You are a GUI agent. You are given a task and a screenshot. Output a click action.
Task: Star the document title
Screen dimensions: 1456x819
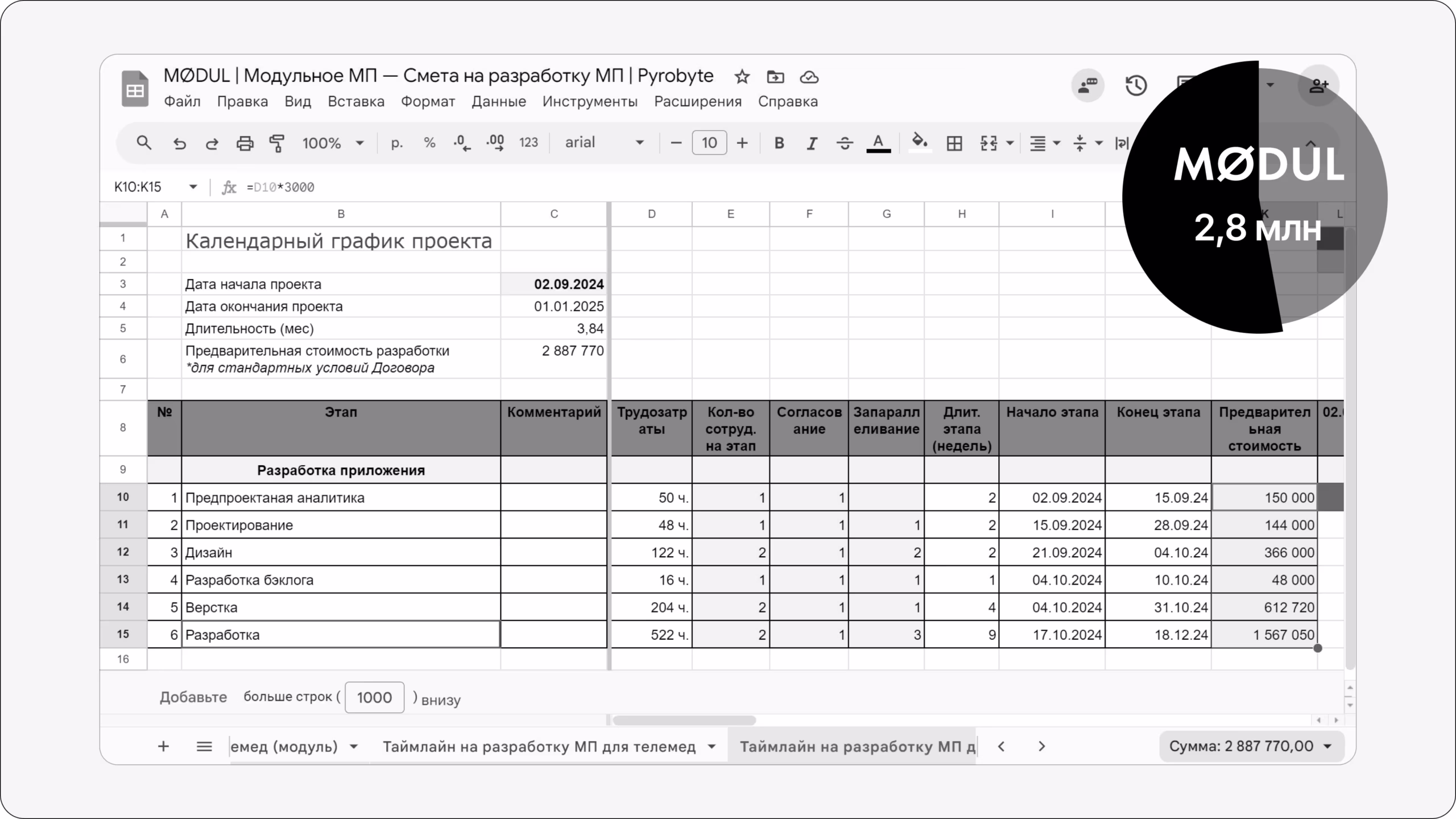click(x=742, y=77)
